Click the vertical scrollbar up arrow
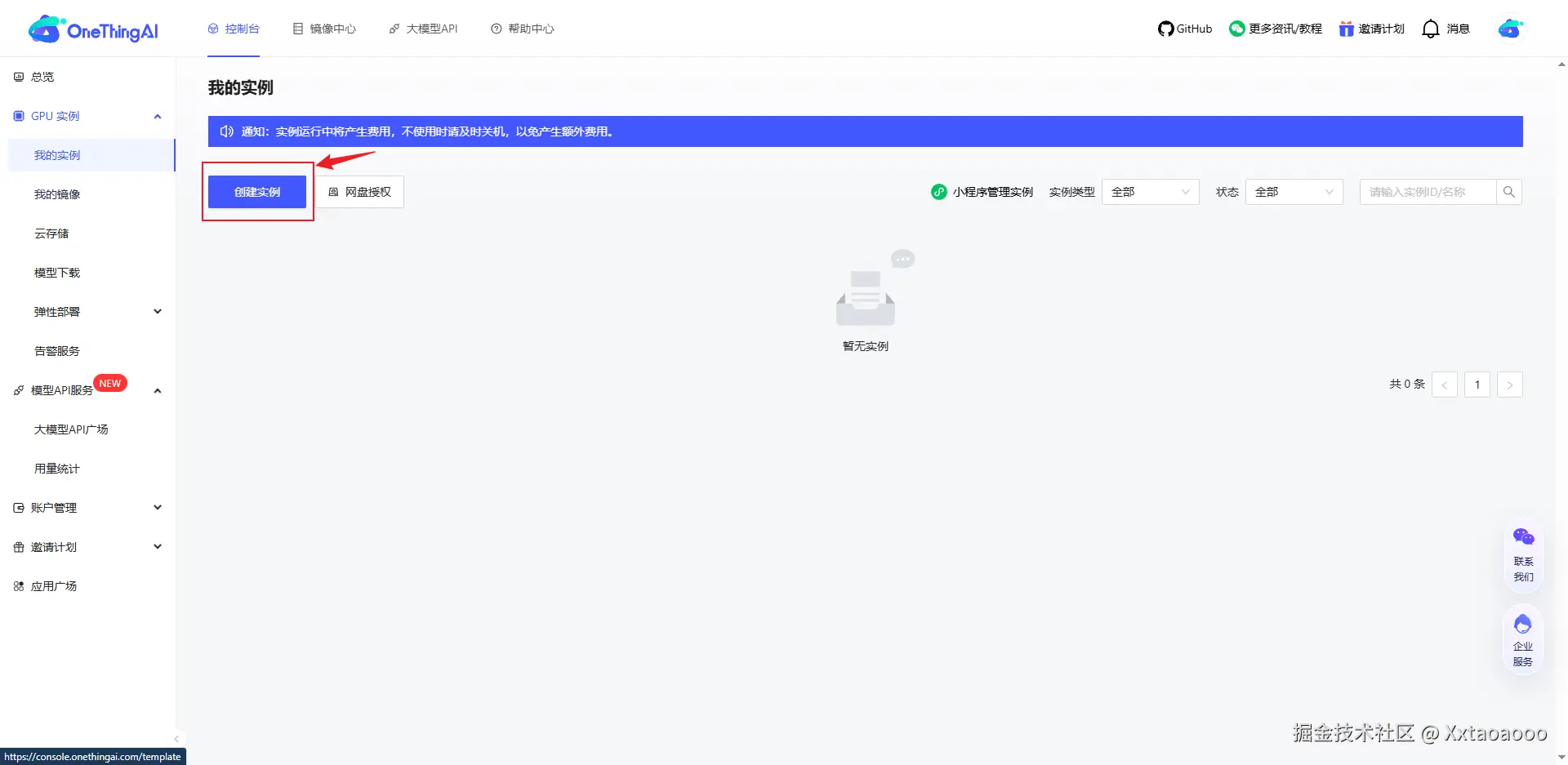1568x765 pixels. coord(1561,64)
